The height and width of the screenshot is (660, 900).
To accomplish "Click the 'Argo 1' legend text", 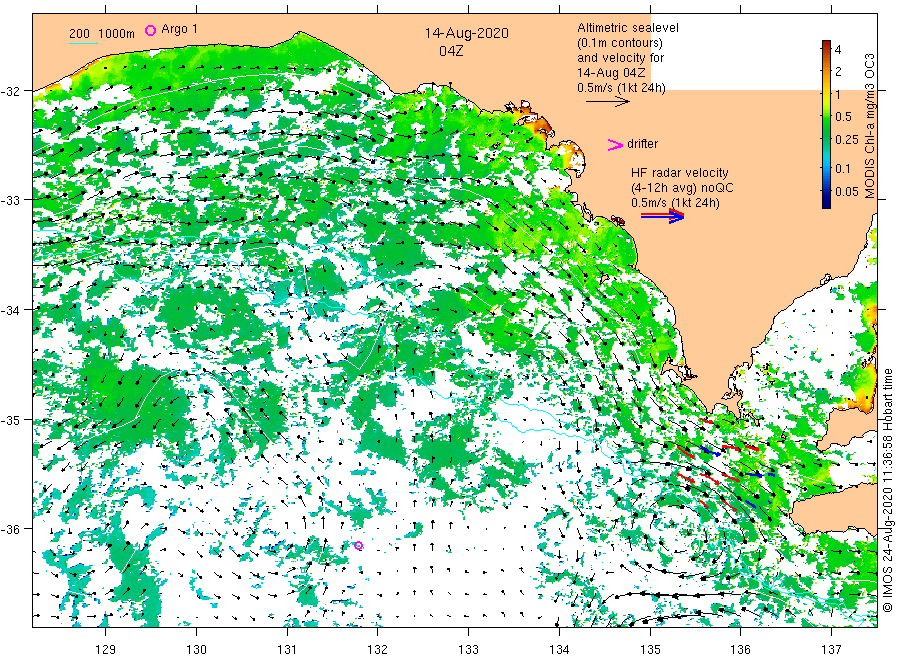I will click(x=179, y=29).
